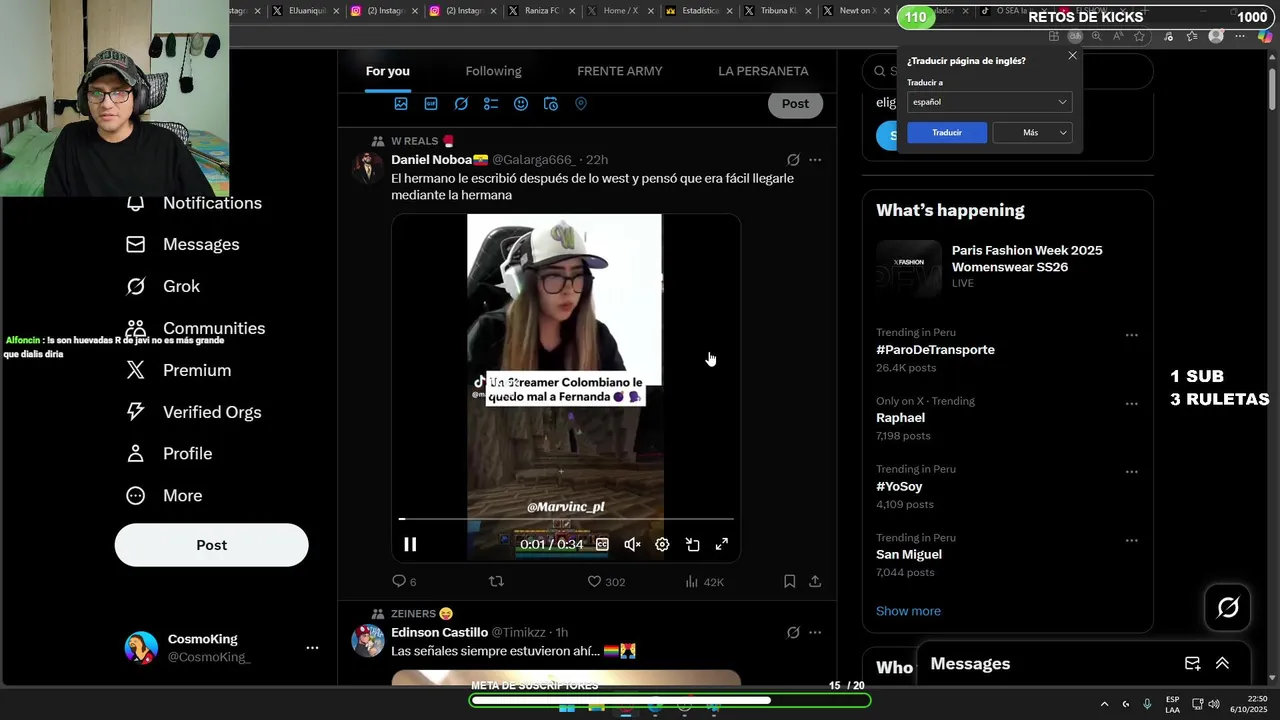Click Traducir in the translate popup
Viewport: 1280px width, 720px height.
(947, 132)
